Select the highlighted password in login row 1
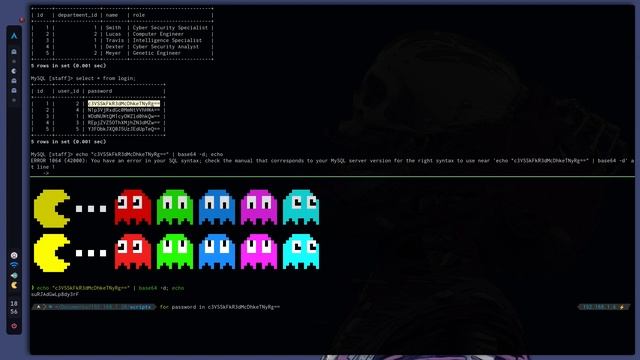The width and height of the screenshot is (640, 360). (124, 104)
